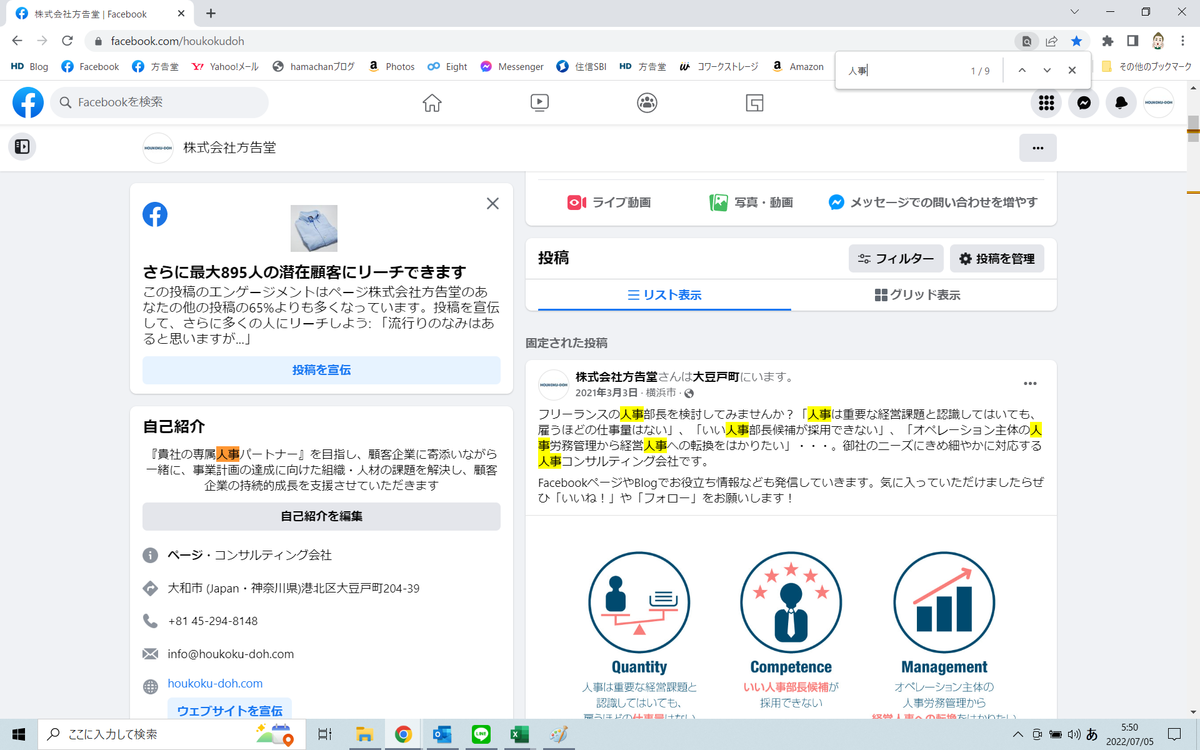Image resolution: width=1200 pixels, height=750 pixels.
Task: Click the page scrollbar thumb
Action: 1192,130
